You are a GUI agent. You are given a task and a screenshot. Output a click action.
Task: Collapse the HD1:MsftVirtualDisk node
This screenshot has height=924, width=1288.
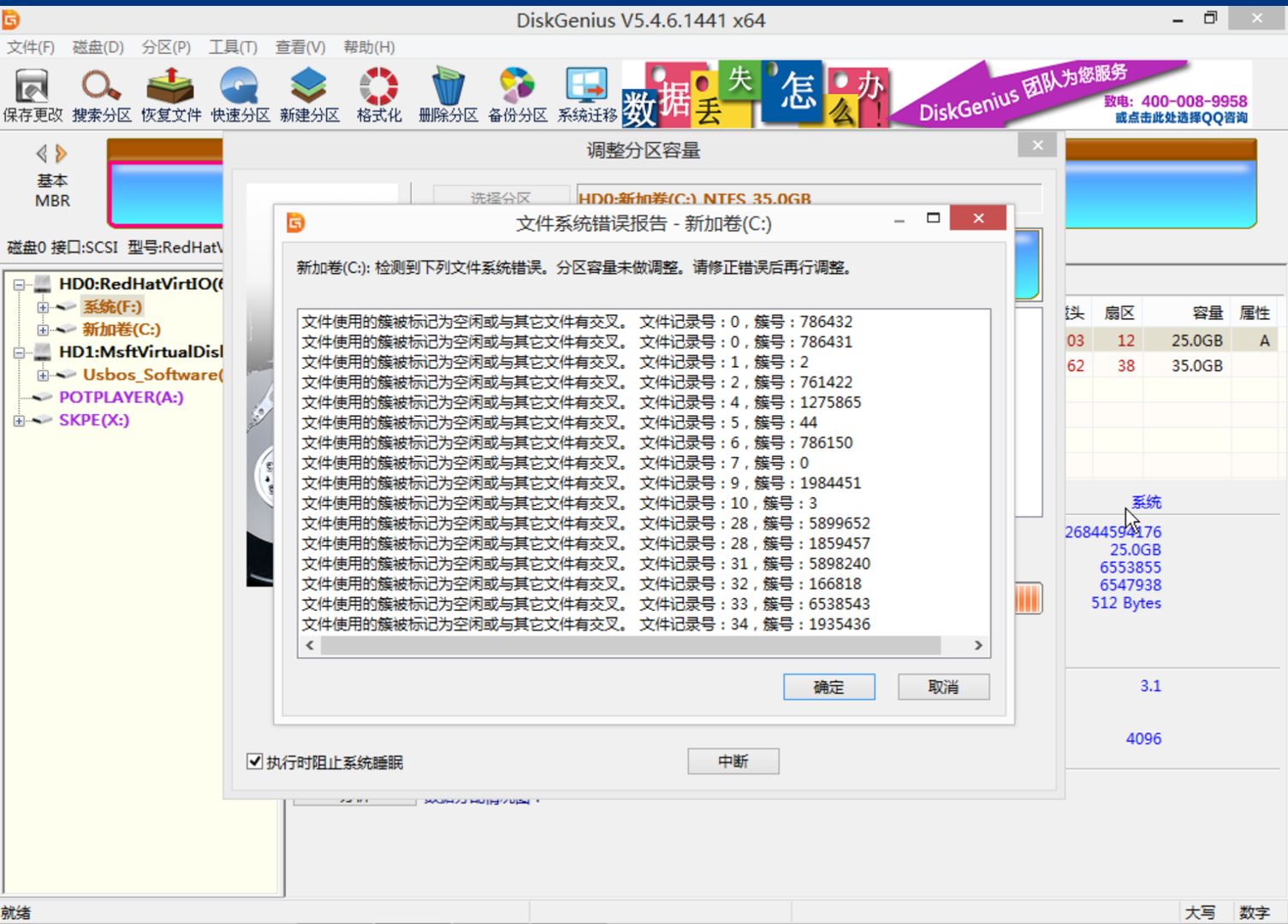coord(19,352)
